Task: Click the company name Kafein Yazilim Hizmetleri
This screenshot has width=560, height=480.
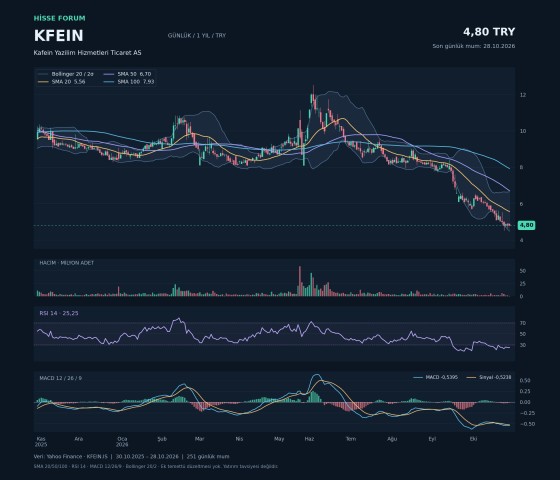Action: pyautogui.click(x=87, y=52)
